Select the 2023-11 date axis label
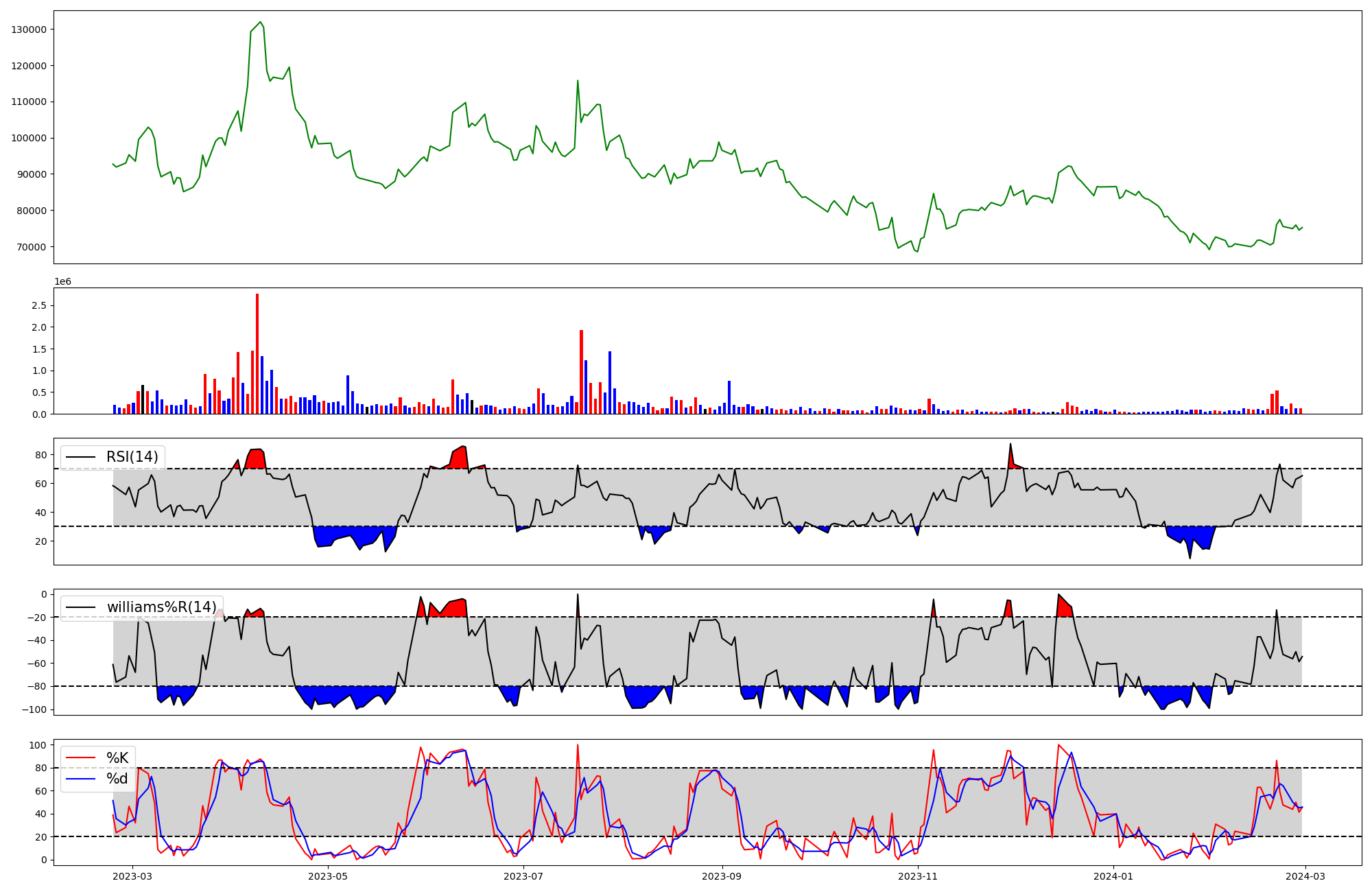 pos(918,876)
